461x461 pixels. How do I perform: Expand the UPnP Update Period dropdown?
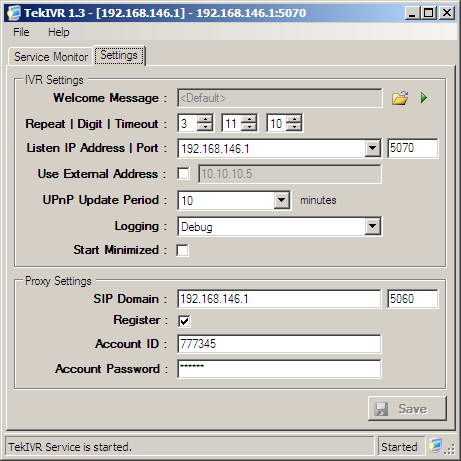[282, 200]
